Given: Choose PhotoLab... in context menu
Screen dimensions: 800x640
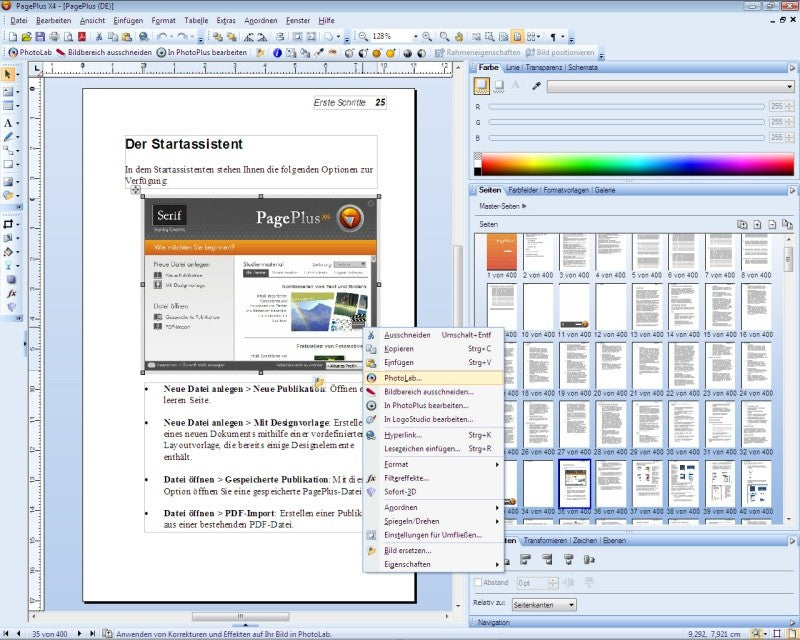Looking at the screenshot, I should pyautogui.click(x=433, y=378).
